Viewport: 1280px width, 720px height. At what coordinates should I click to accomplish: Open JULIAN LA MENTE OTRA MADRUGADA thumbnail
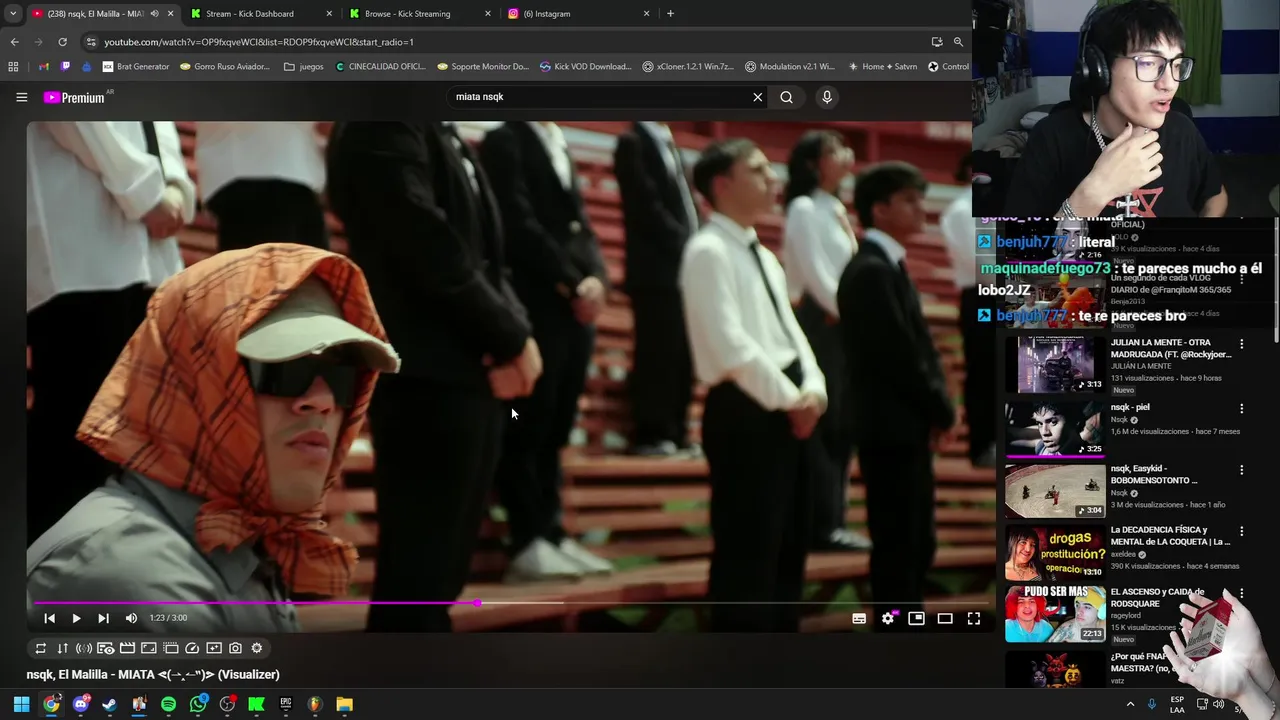(x=1055, y=364)
